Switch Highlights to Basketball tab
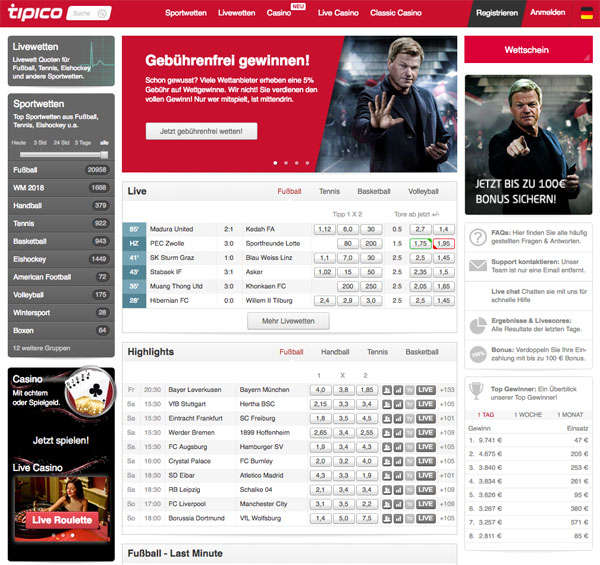 422,352
